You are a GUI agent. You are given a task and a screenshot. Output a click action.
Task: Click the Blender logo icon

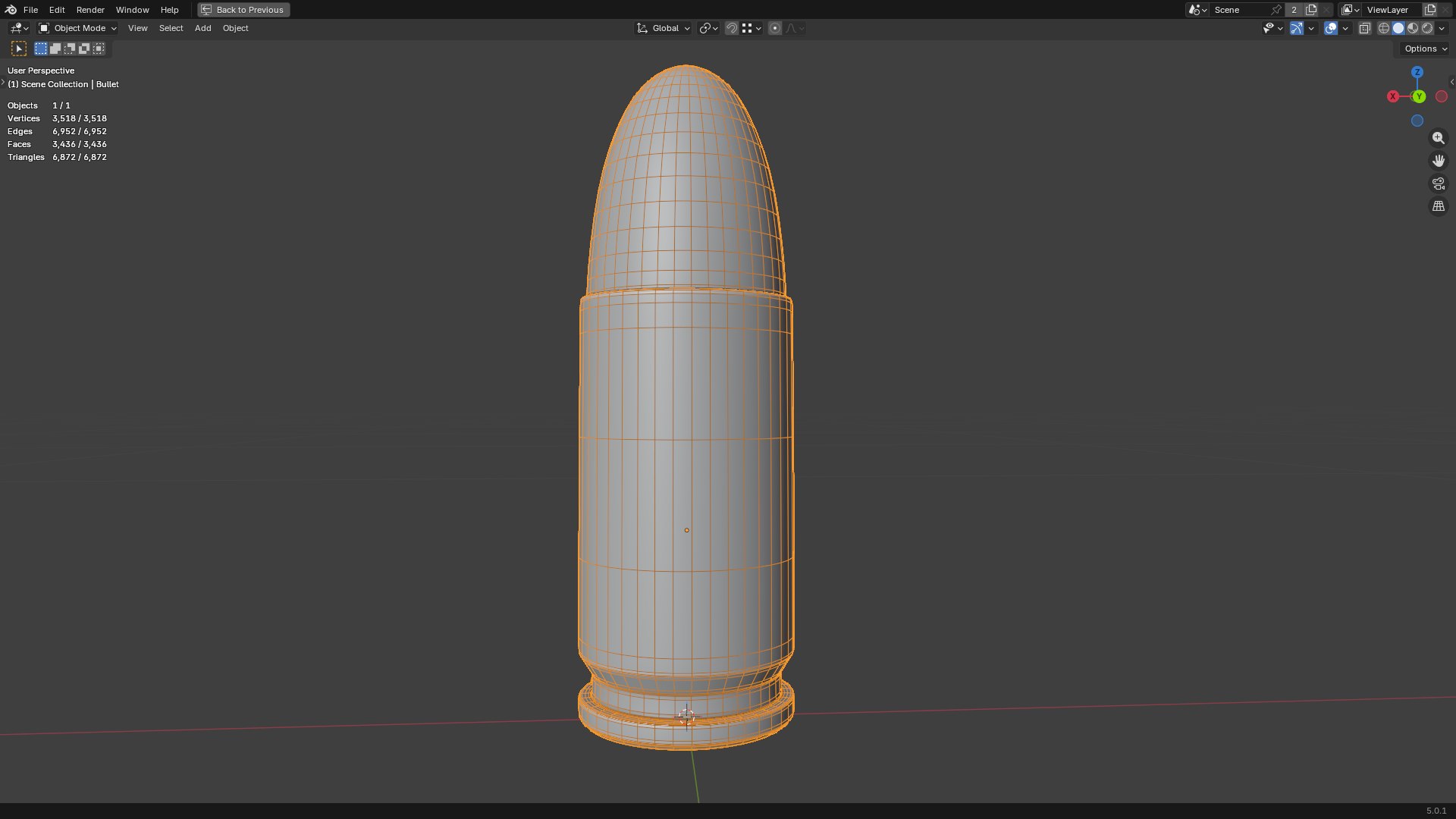(11, 10)
